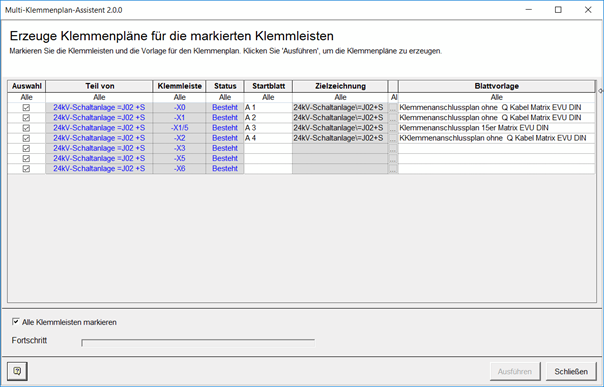Click the Schließen button
Viewport: 604px width, 387px height.
(x=571, y=371)
